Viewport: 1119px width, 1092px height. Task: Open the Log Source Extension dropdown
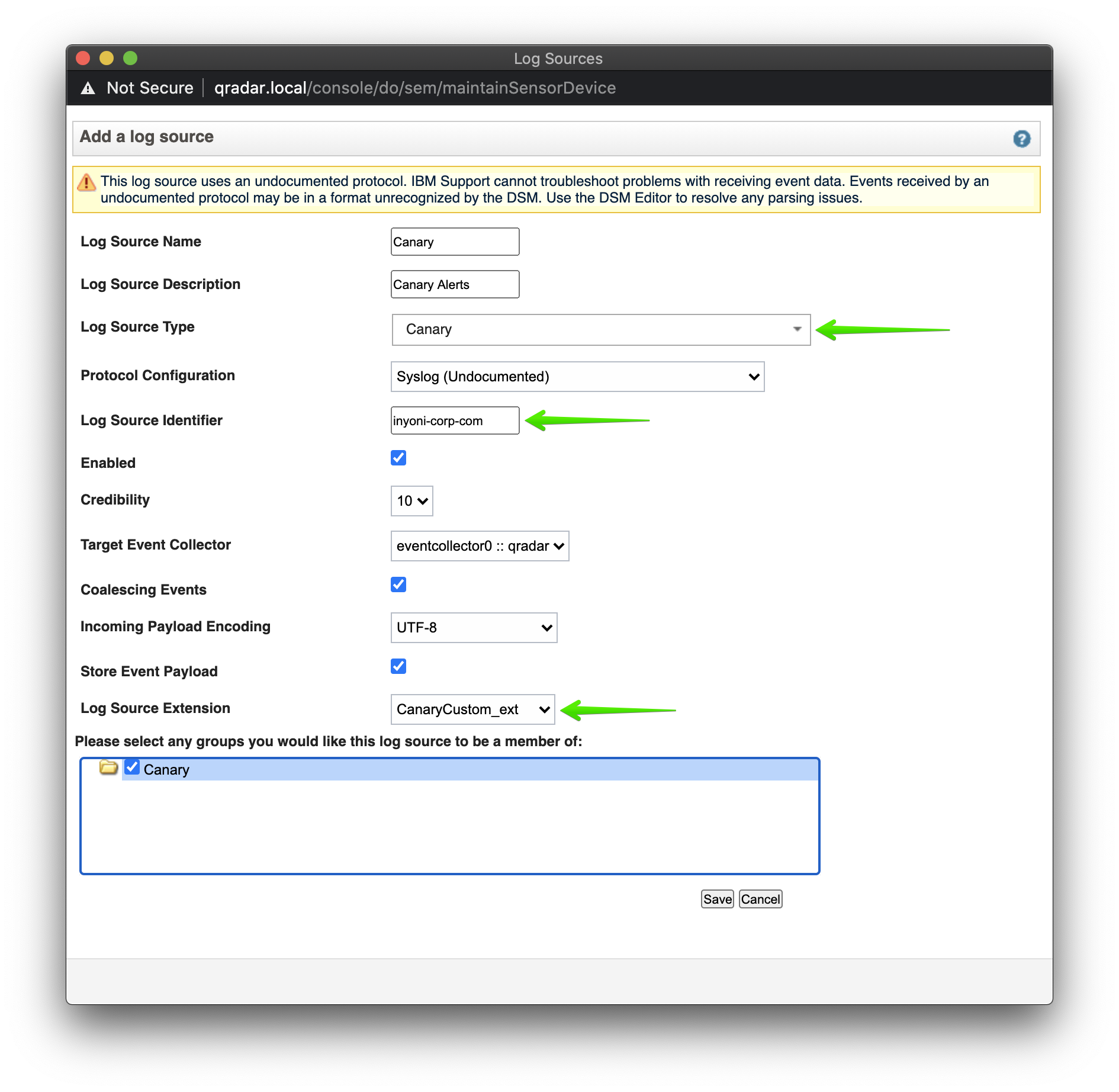point(472,709)
